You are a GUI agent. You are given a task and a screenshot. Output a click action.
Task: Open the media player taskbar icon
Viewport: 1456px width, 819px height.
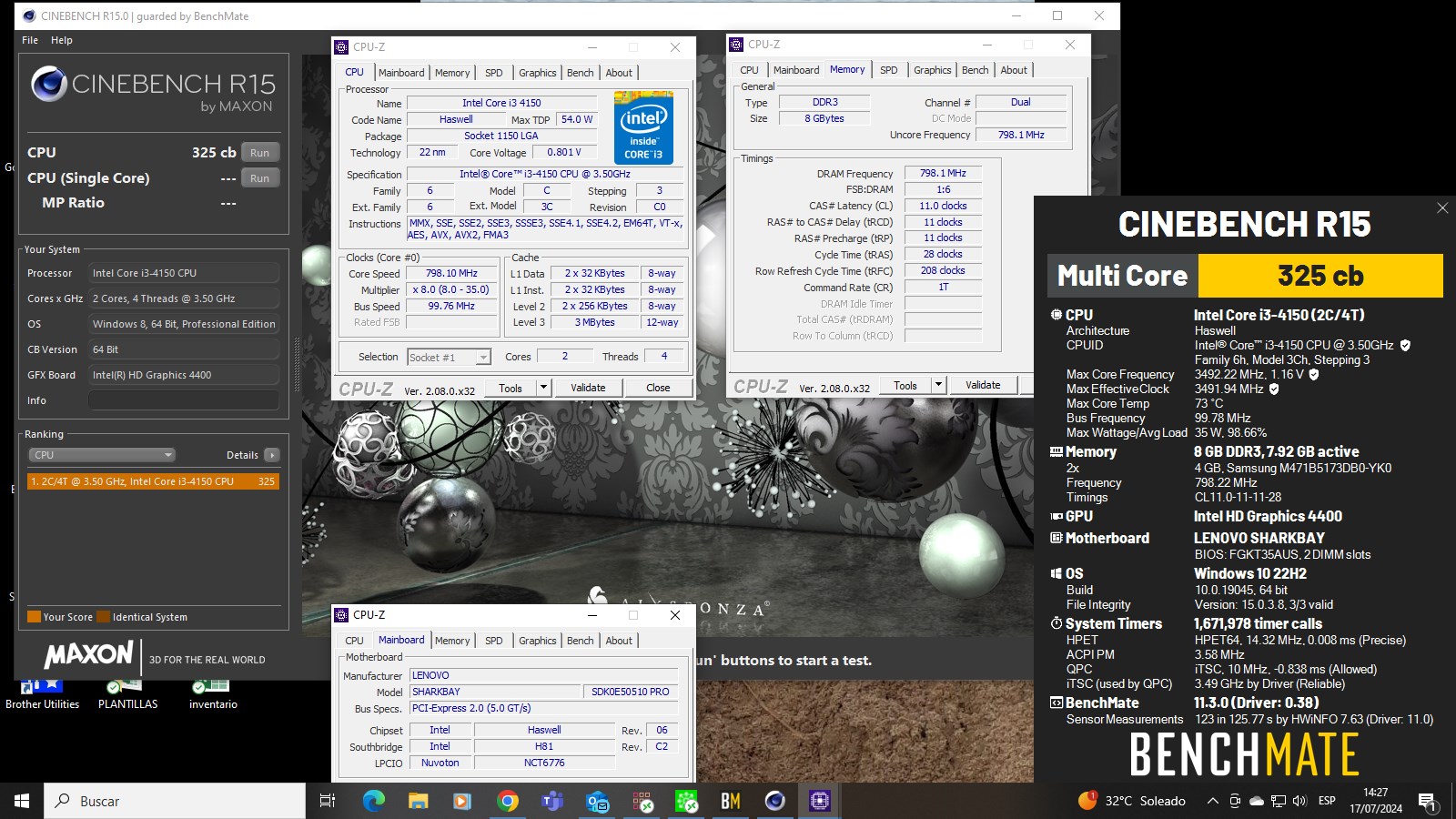[x=462, y=801]
